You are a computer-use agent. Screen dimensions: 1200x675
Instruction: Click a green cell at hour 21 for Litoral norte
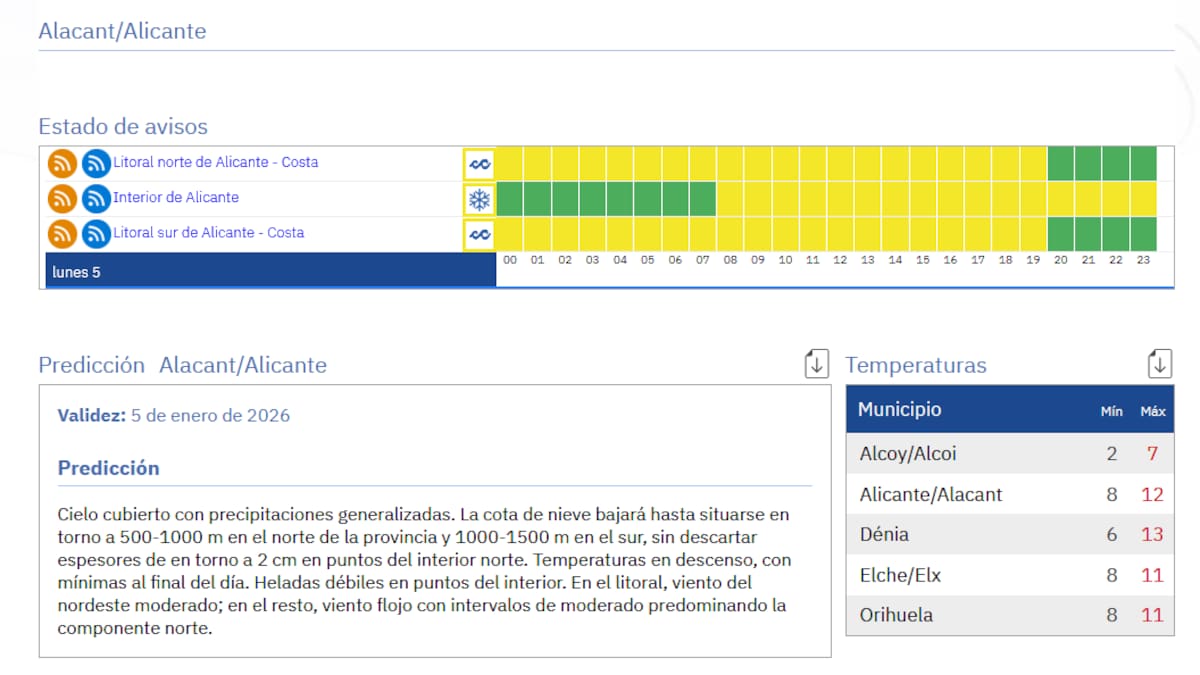pos(1088,163)
